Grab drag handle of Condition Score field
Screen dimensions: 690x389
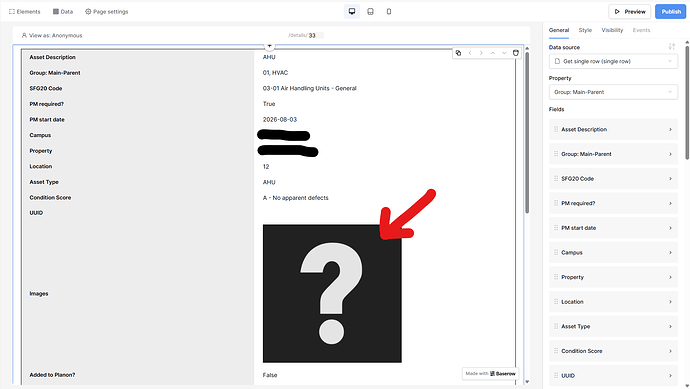pos(556,351)
